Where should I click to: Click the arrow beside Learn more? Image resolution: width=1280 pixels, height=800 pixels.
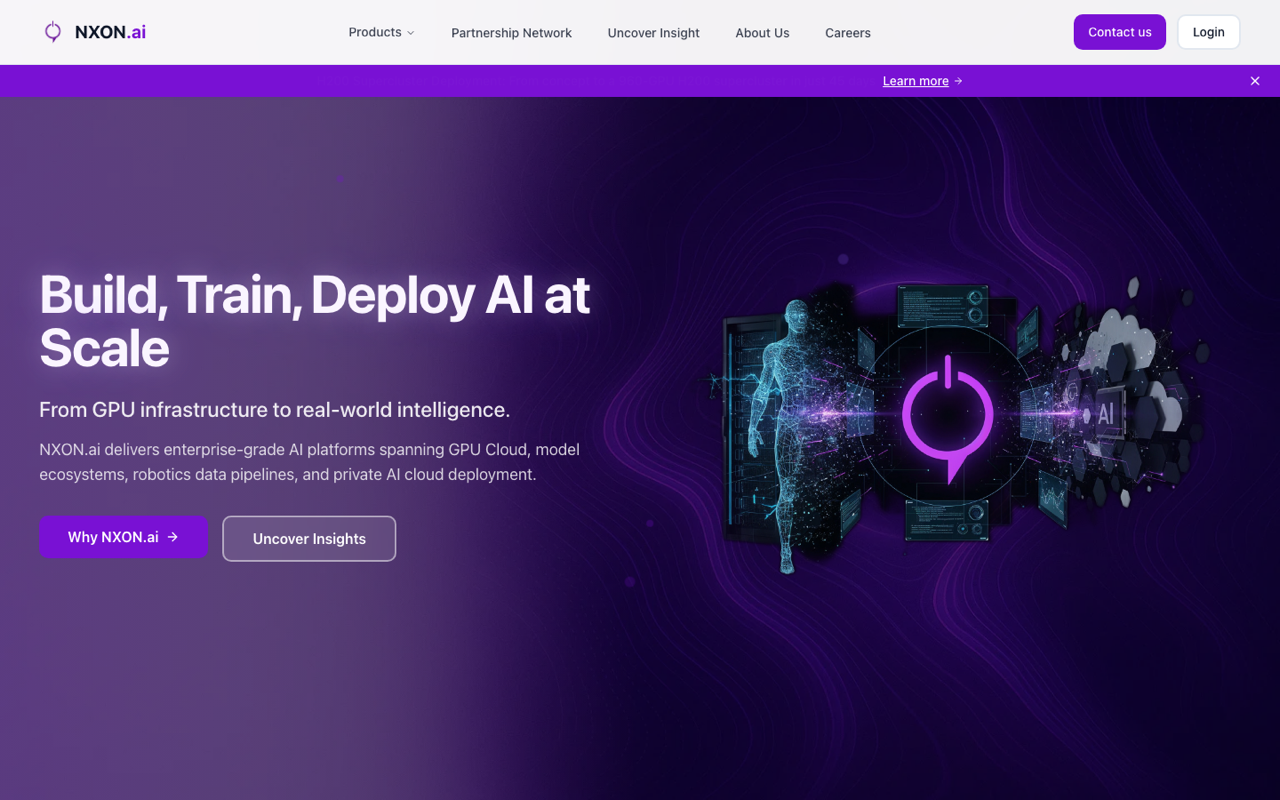pos(958,81)
